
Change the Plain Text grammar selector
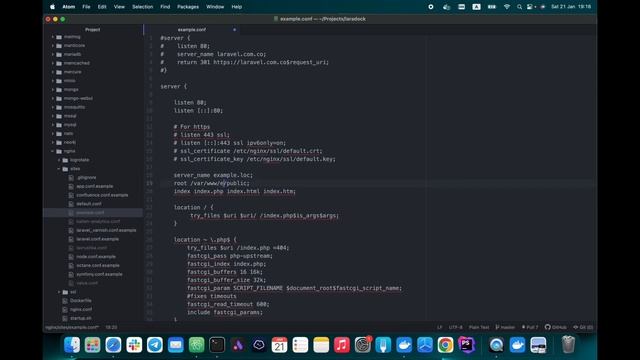pos(479,327)
